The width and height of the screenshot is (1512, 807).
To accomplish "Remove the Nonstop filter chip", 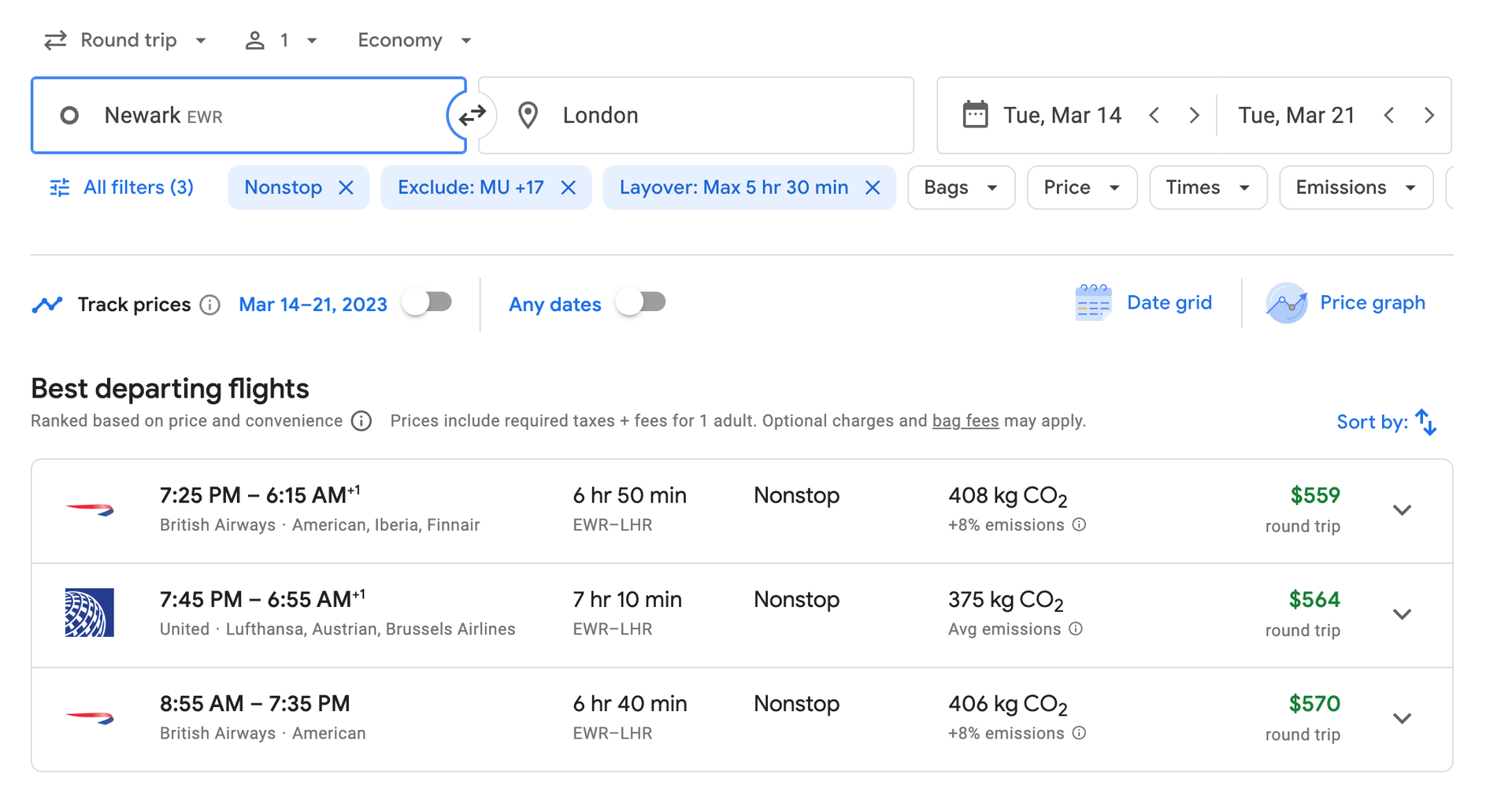I will pyautogui.click(x=346, y=187).
